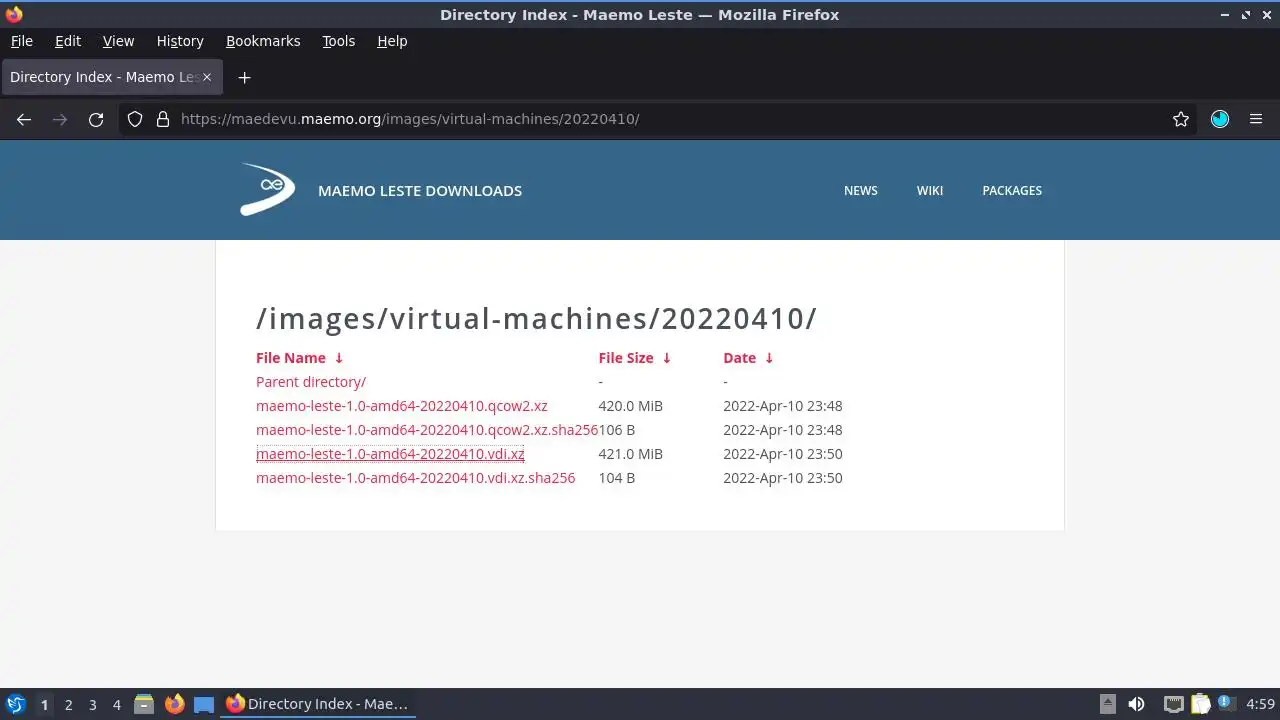Screen dimensions: 1280x720
Task: Open the NEWS navigation link
Action: point(861,190)
